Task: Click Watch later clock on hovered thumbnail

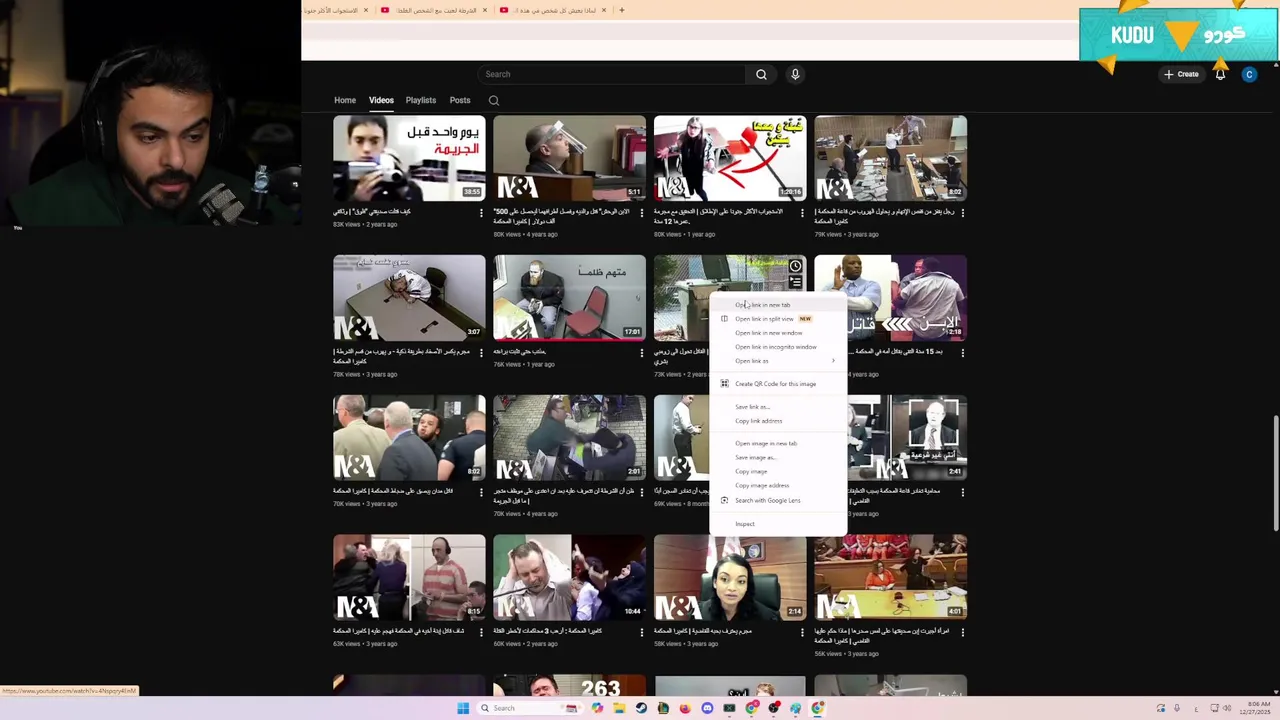Action: (x=795, y=266)
